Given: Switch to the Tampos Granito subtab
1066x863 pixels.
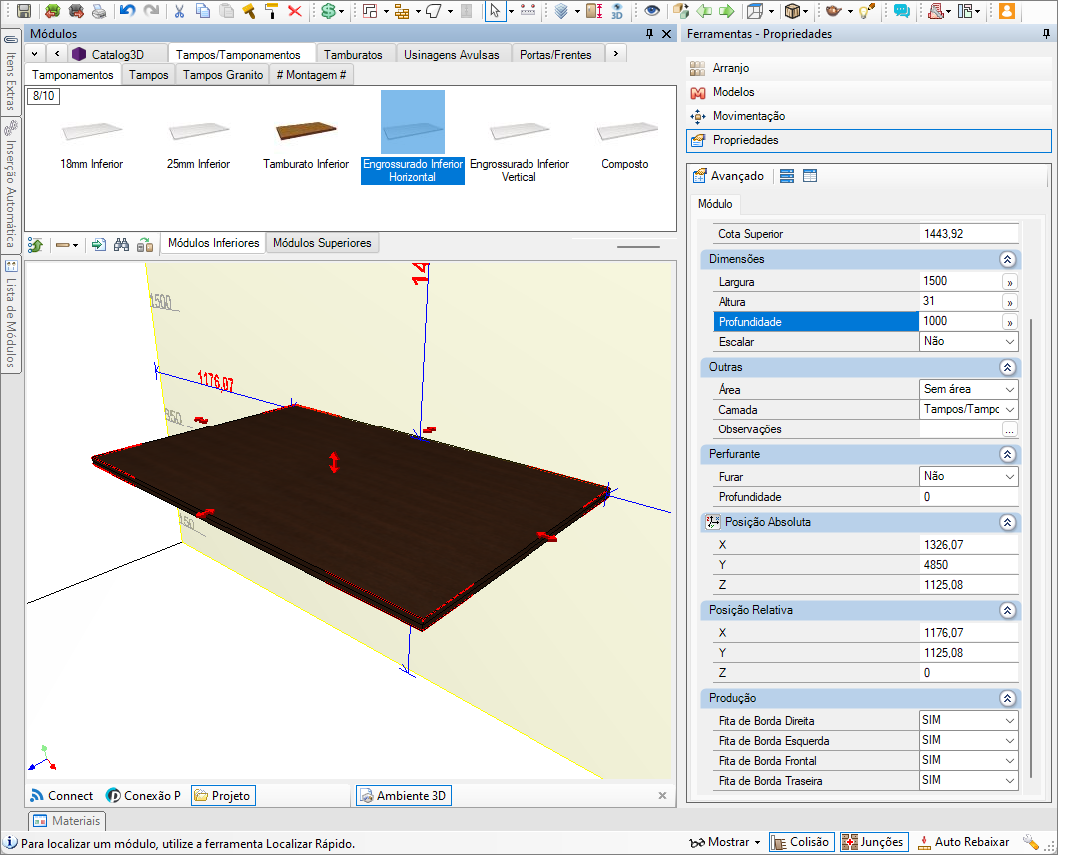Looking at the screenshot, I should 223,75.
